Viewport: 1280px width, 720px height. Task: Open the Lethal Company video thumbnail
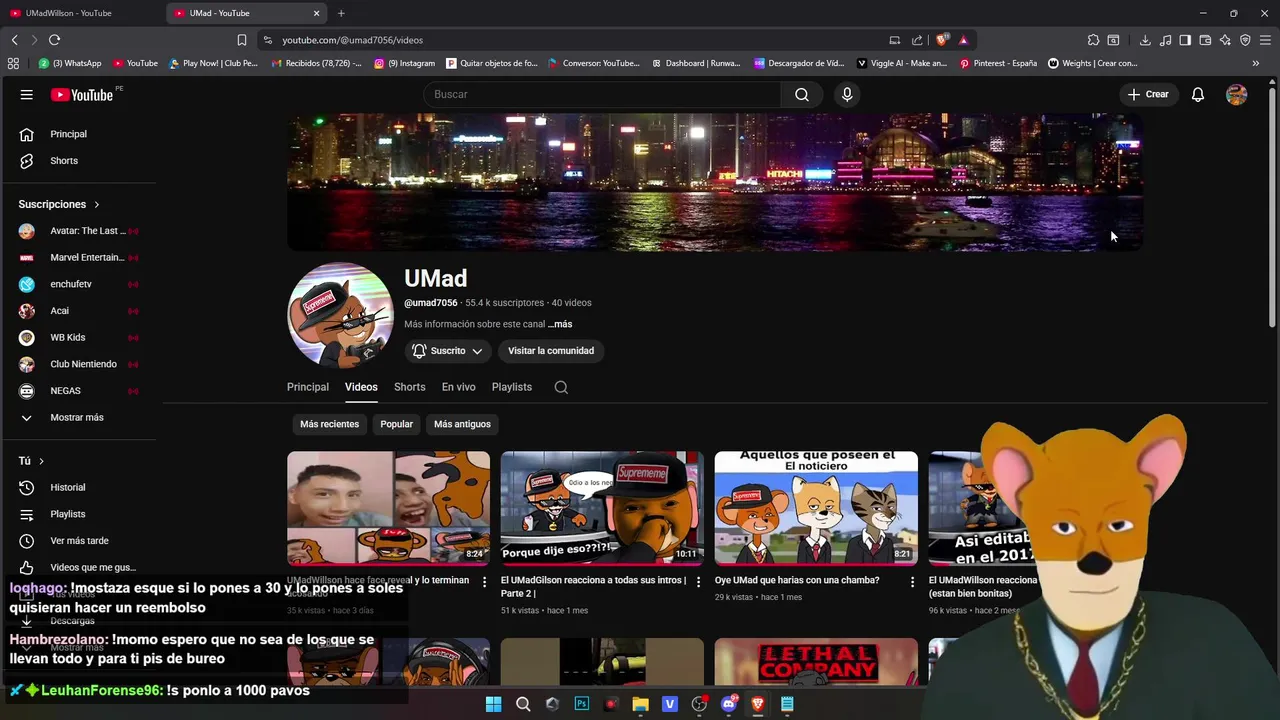pyautogui.click(x=816, y=662)
